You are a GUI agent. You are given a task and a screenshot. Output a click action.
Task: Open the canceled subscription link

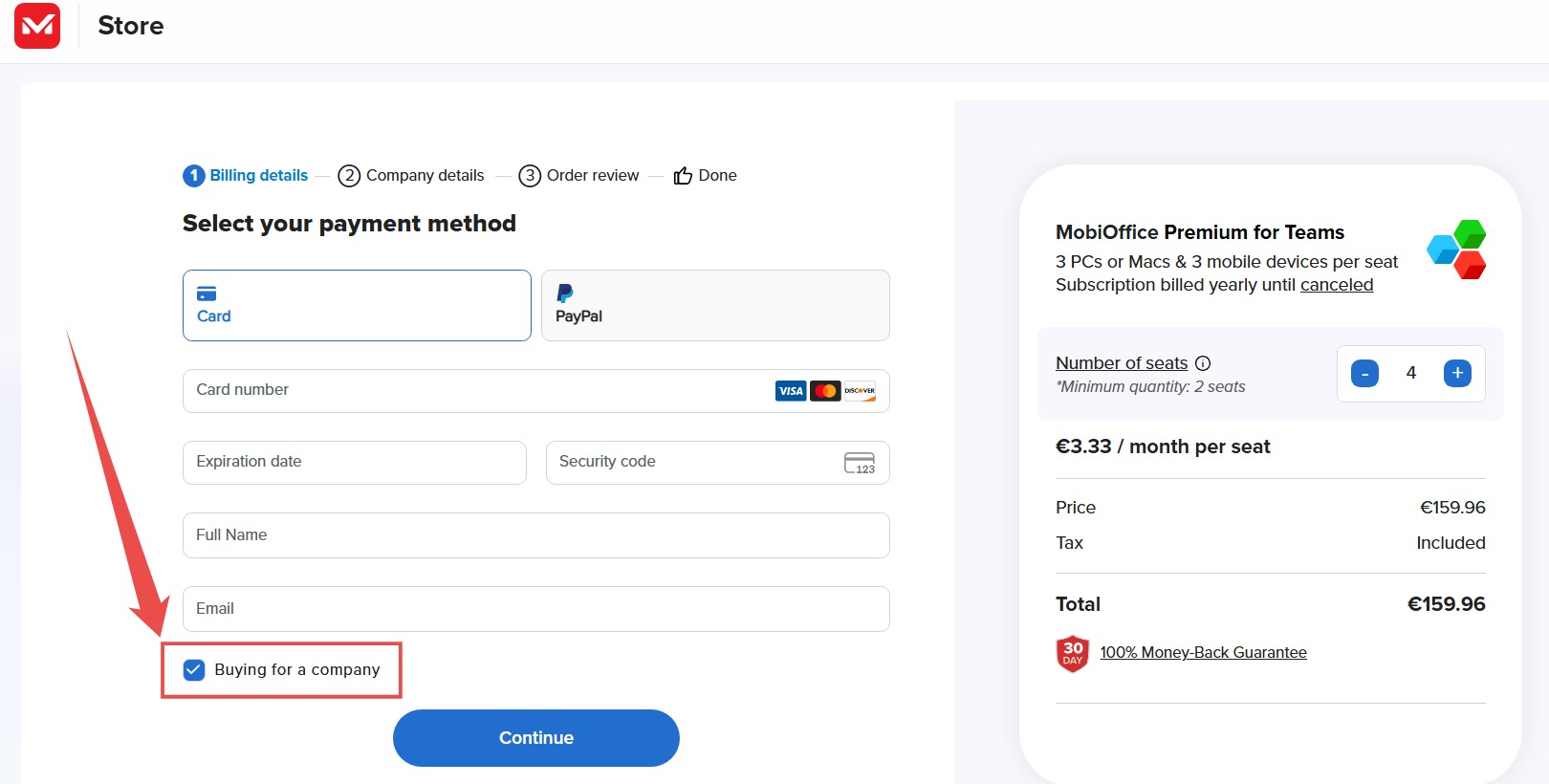(1337, 285)
